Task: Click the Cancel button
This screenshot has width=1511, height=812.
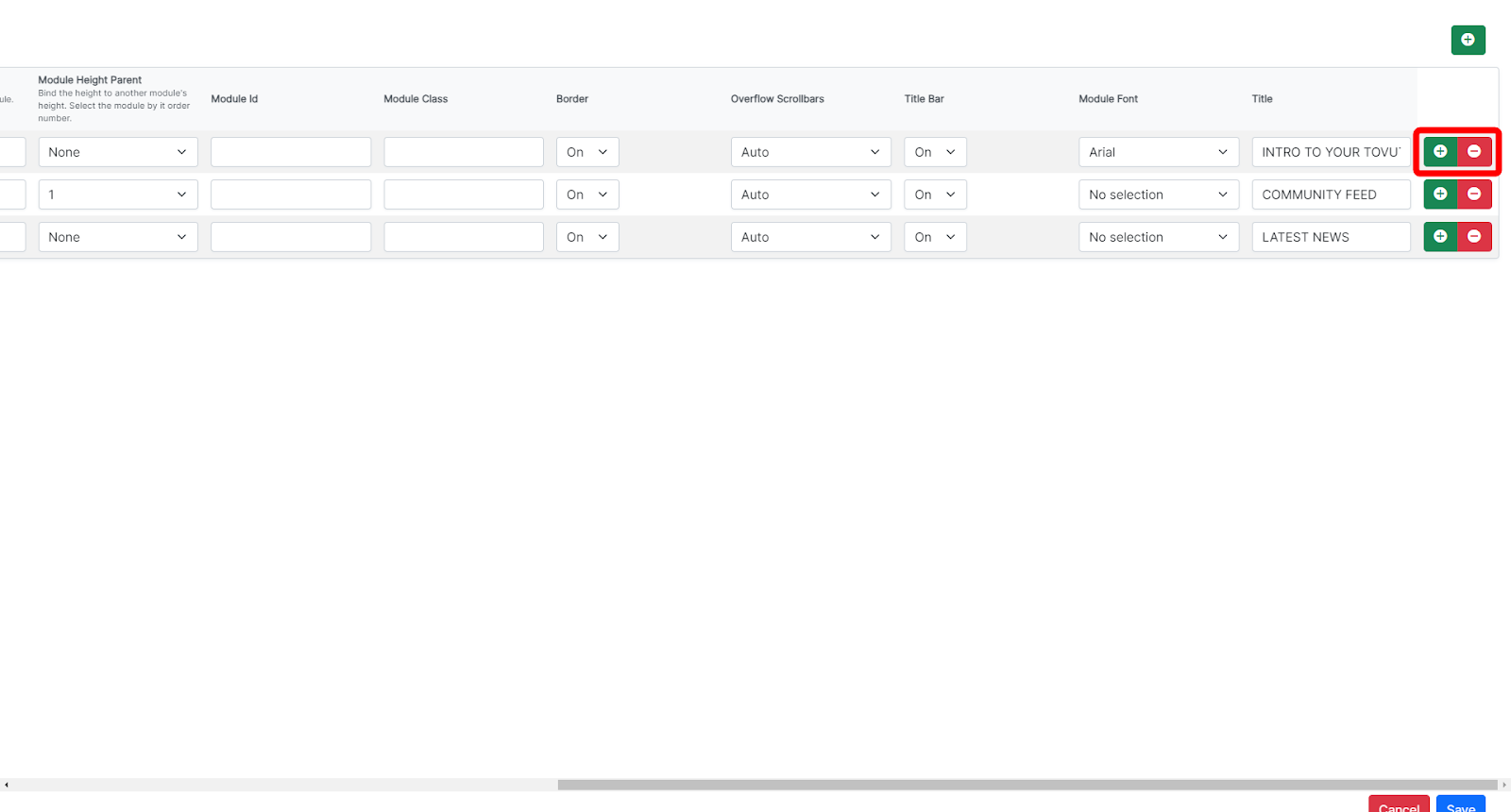Action: click(1399, 804)
